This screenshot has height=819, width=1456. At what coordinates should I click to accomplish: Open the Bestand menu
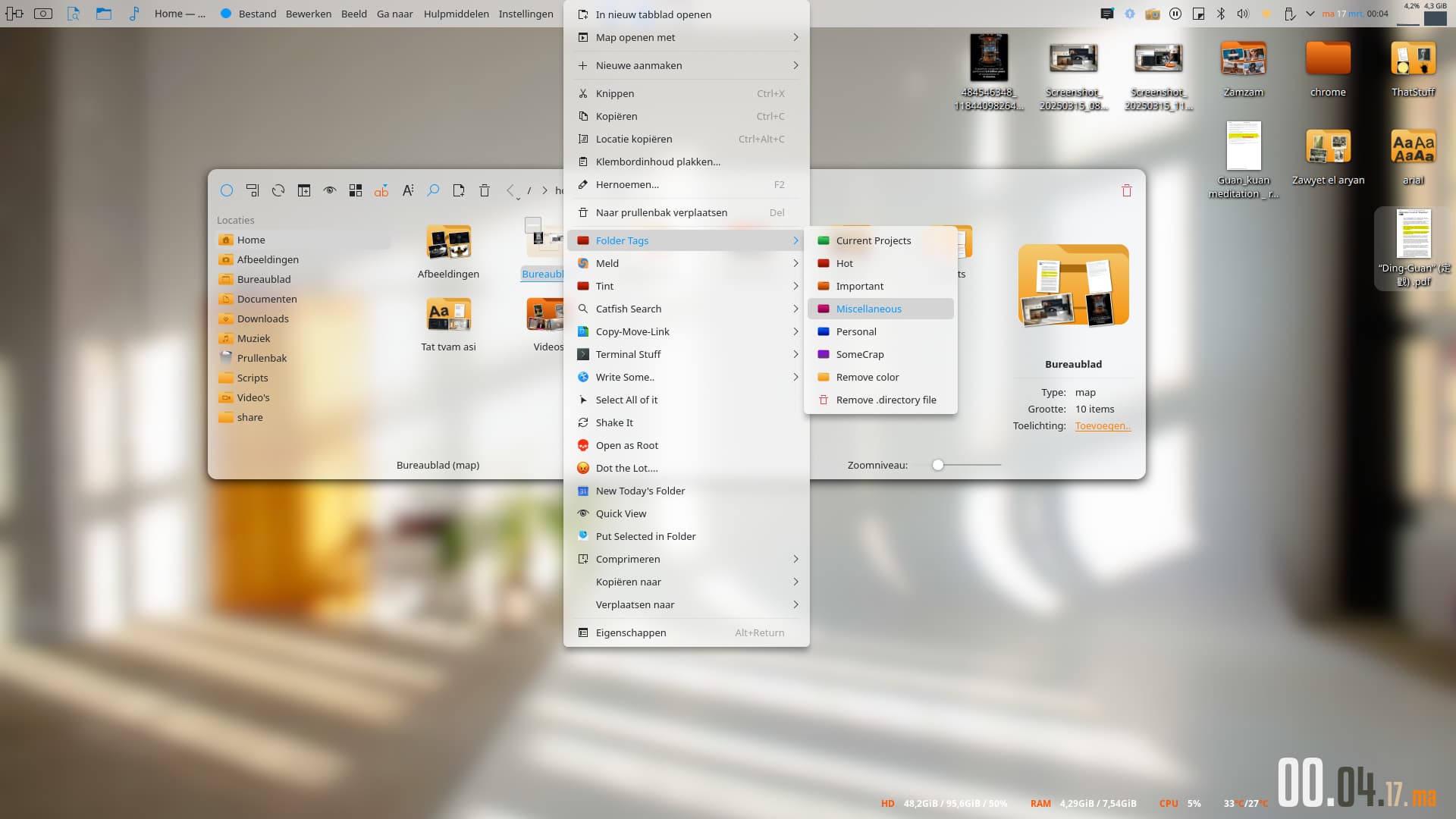[x=257, y=14]
